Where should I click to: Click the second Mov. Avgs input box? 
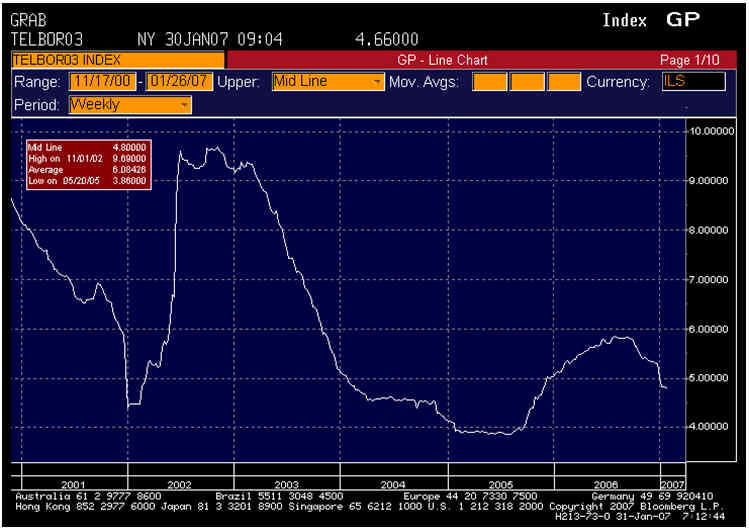tap(527, 82)
